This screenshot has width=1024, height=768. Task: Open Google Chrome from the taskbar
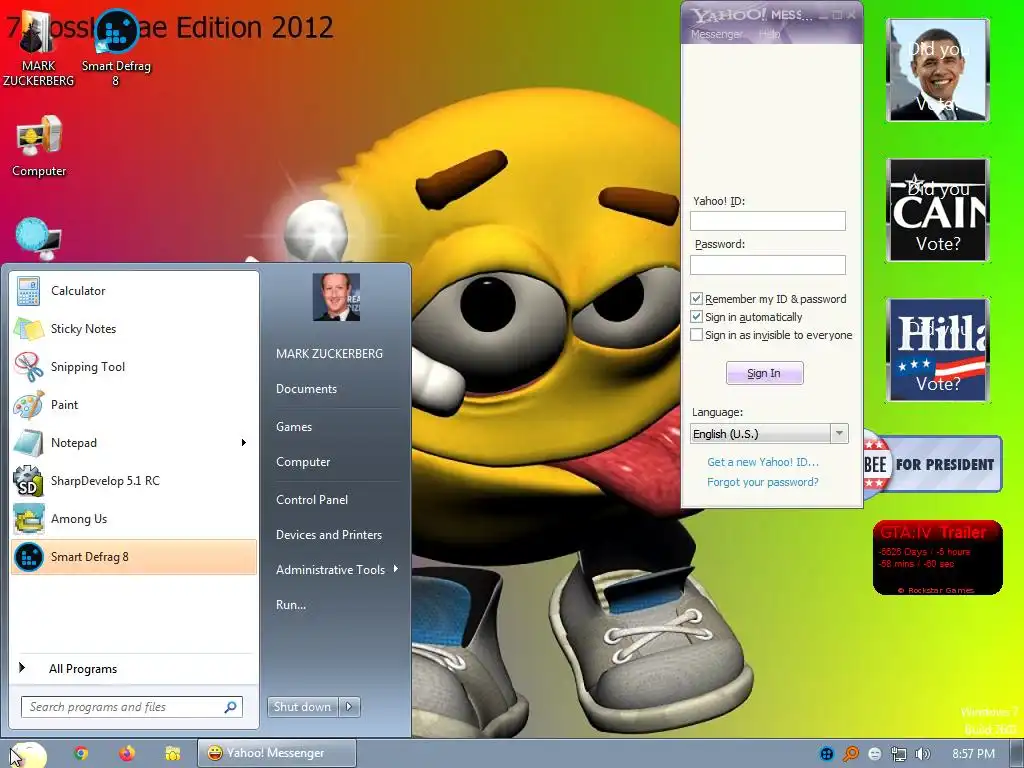click(81, 754)
